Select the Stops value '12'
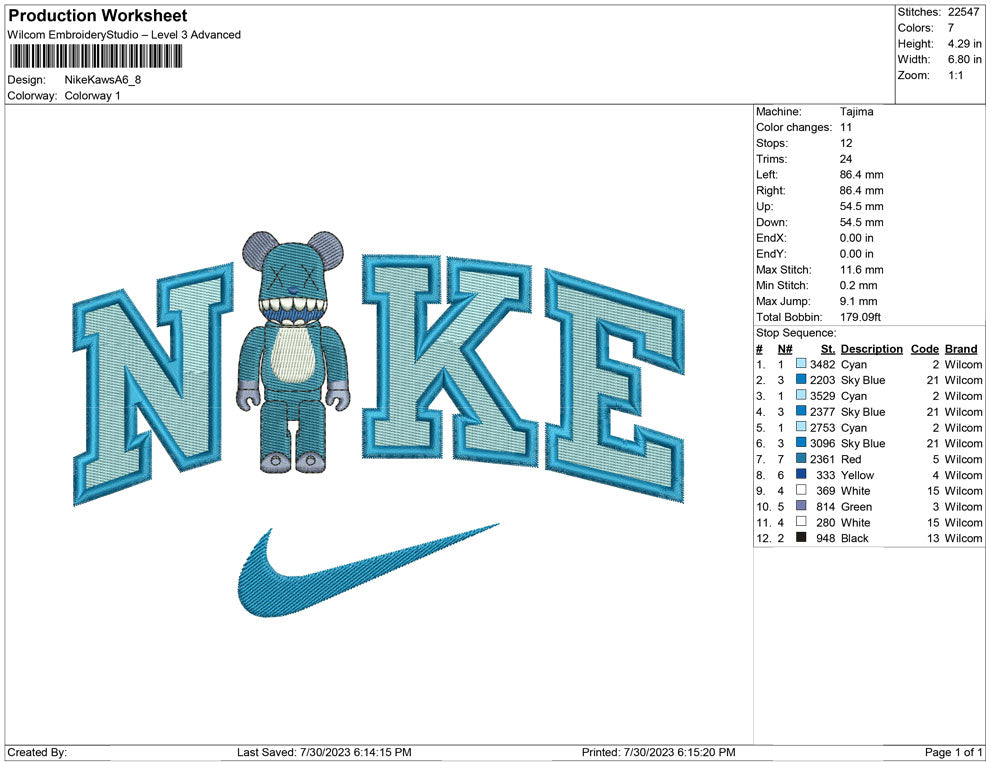Image resolution: width=990 pixels, height=762 pixels. coord(846,143)
